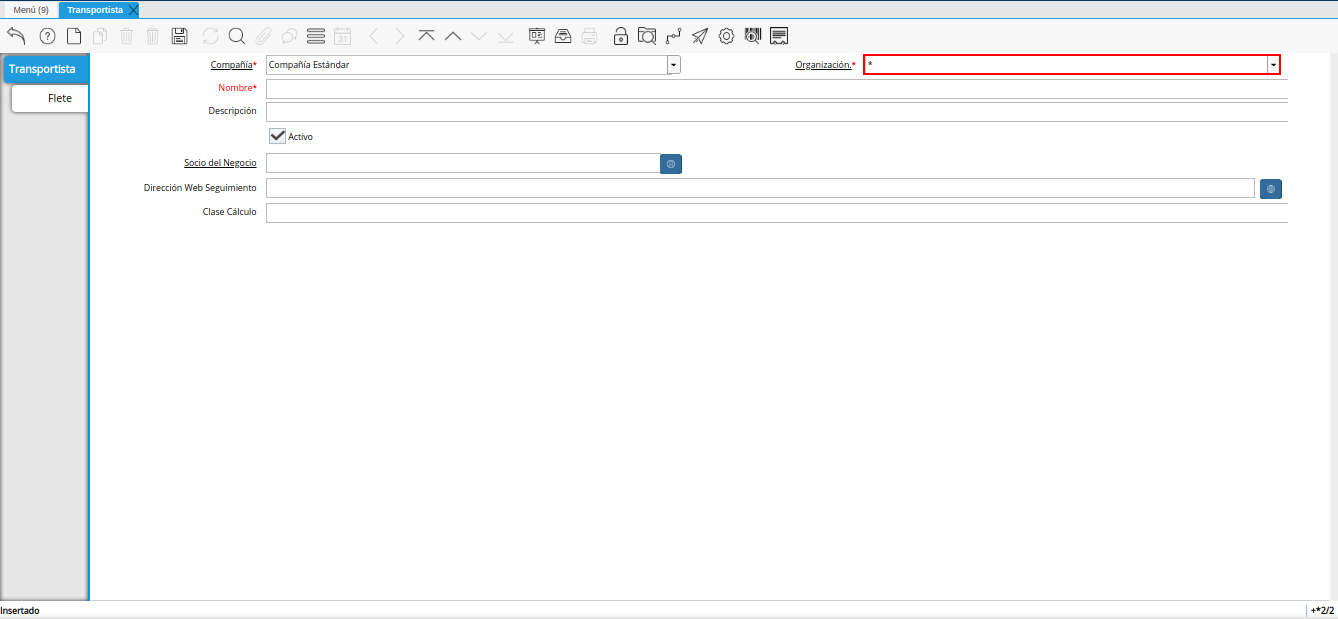
Task: Create a new record with page icon
Action: tap(74, 36)
